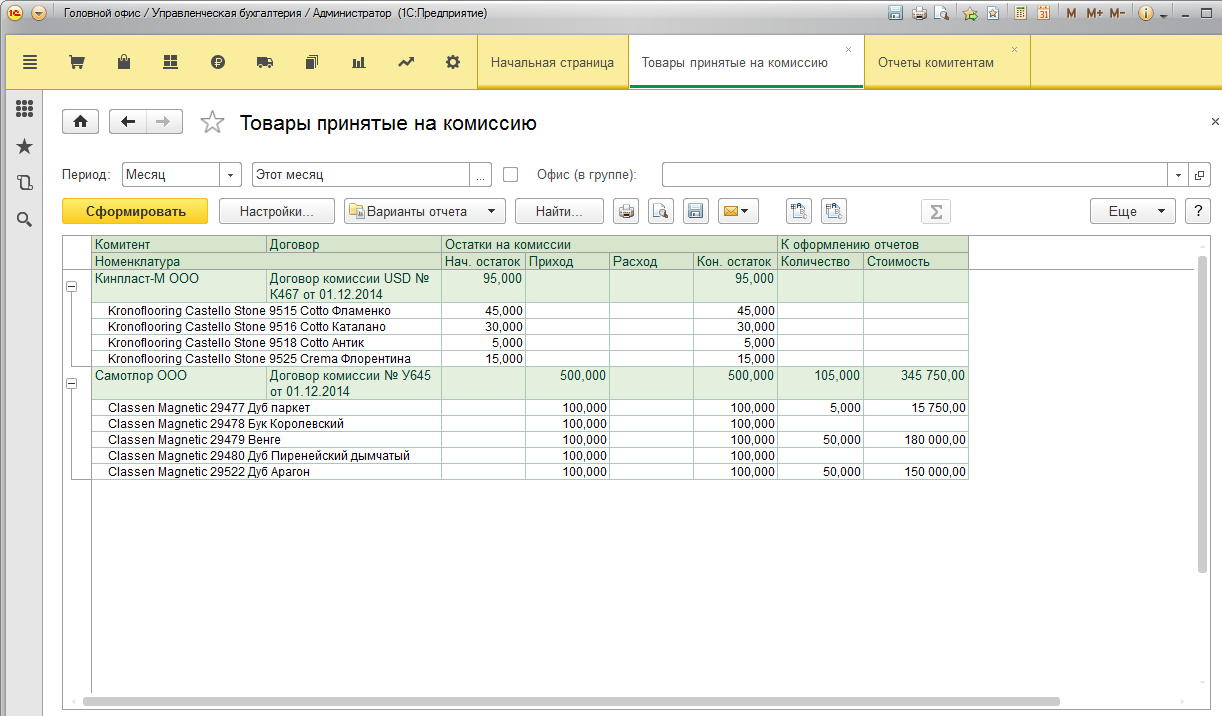Viewport: 1222px width, 716px height.
Task: Click the vertical scrollbar of the report
Action: [1203, 414]
